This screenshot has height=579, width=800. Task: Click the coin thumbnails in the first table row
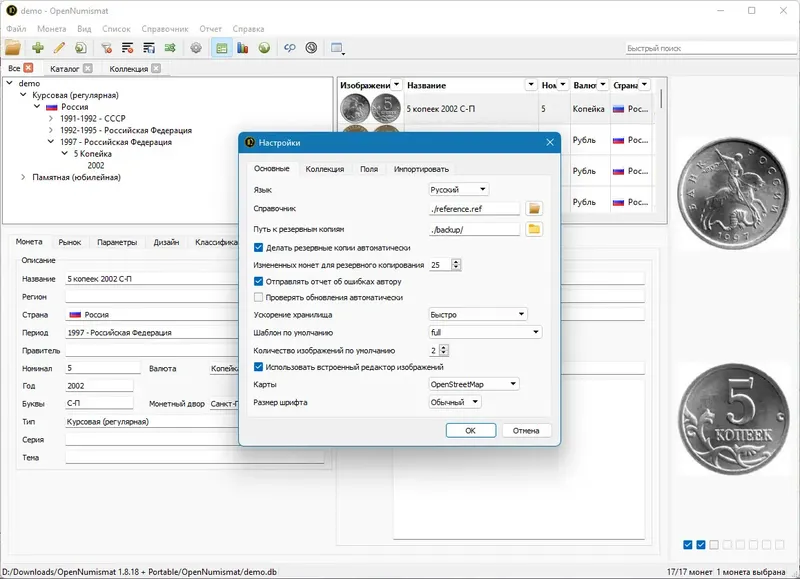point(371,108)
